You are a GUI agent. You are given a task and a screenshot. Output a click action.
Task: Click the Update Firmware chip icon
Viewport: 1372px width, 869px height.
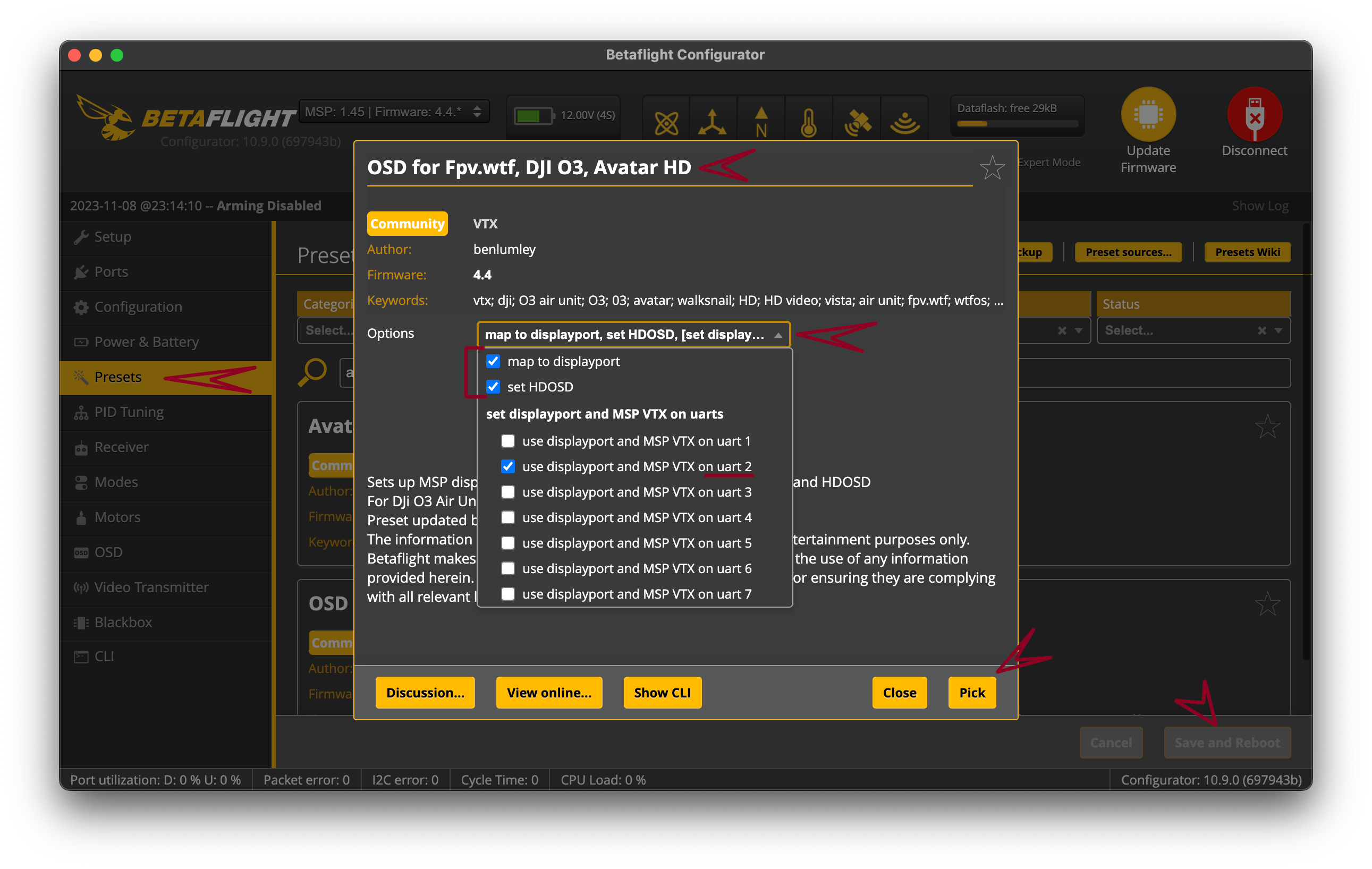point(1148,114)
